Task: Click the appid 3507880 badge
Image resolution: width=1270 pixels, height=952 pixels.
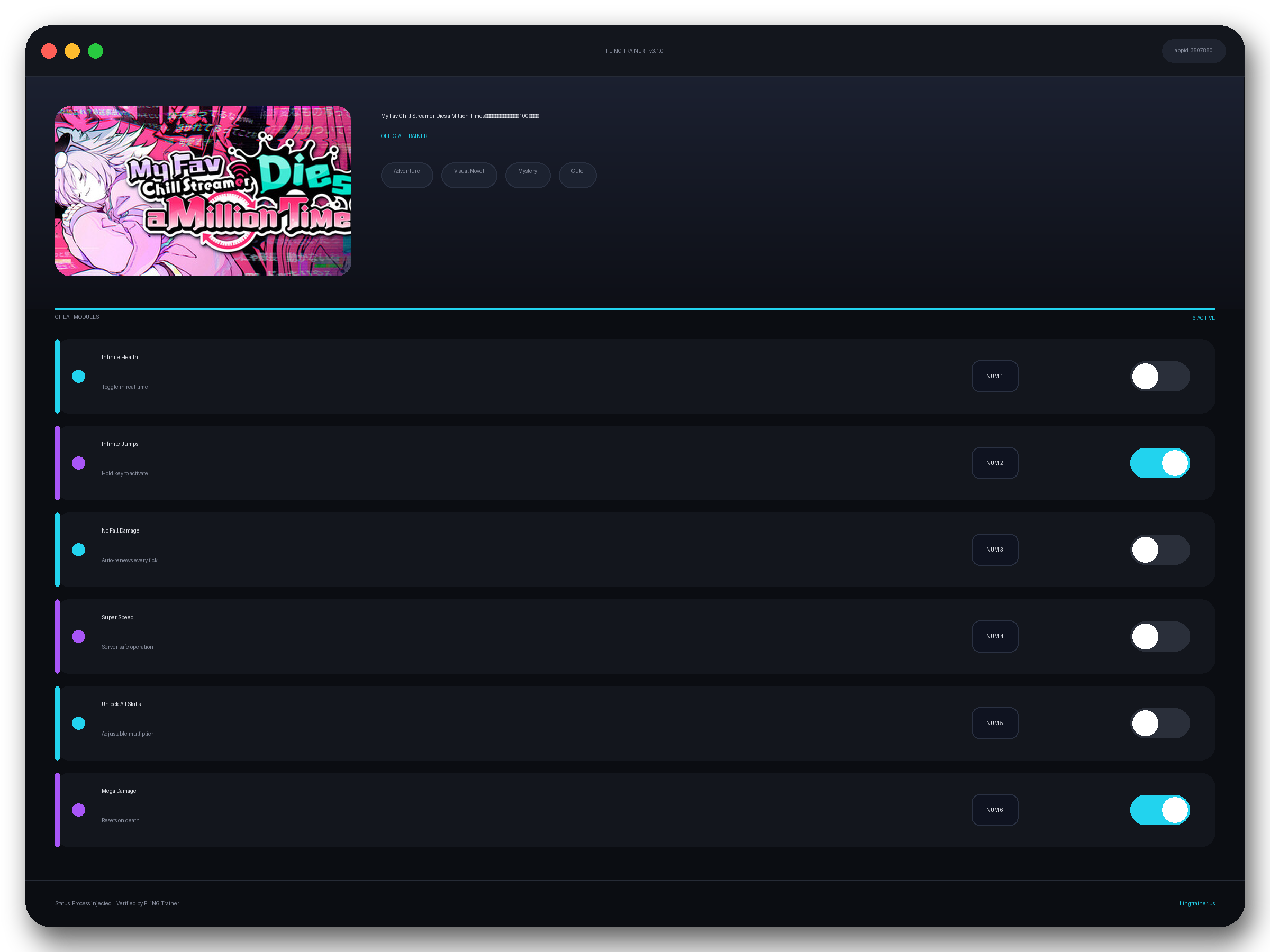Action: (x=1193, y=50)
